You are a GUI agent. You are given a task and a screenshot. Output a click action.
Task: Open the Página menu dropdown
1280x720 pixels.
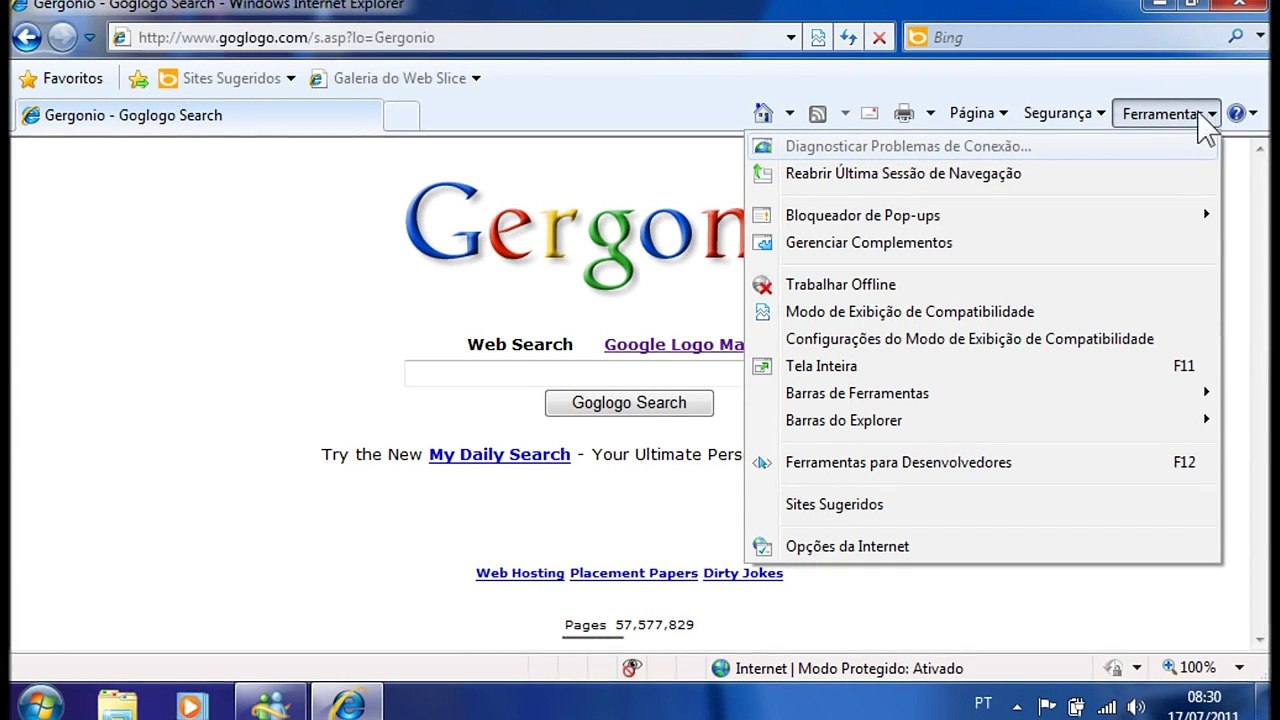979,114
